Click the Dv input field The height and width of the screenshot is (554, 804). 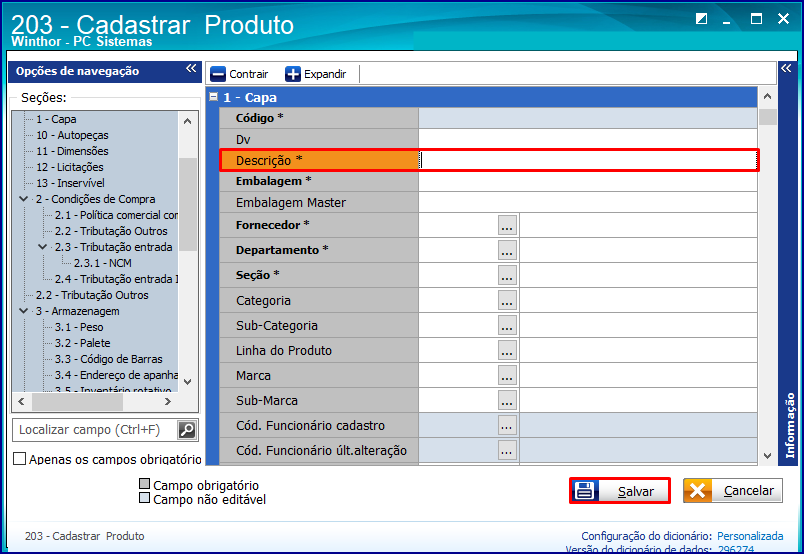click(588, 139)
